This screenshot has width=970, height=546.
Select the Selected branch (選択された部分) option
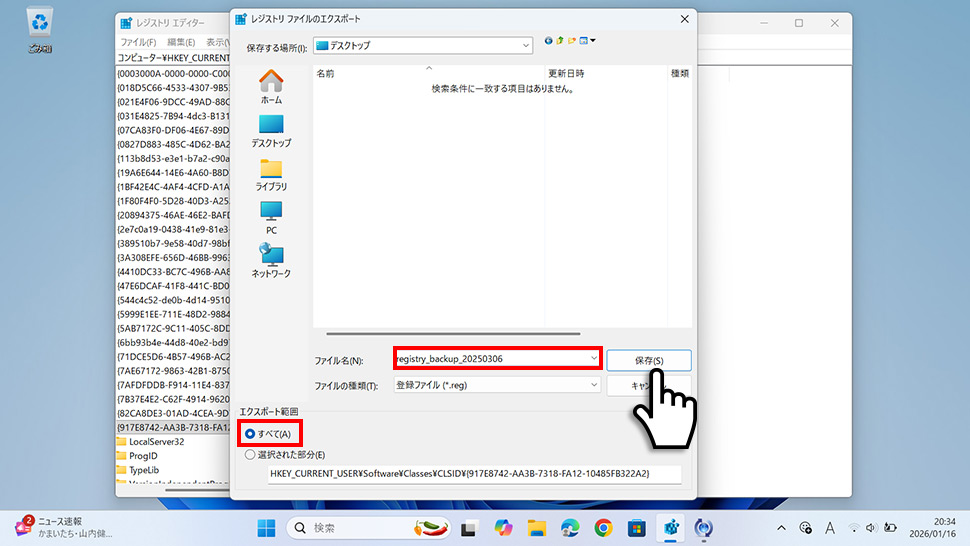point(285,454)
